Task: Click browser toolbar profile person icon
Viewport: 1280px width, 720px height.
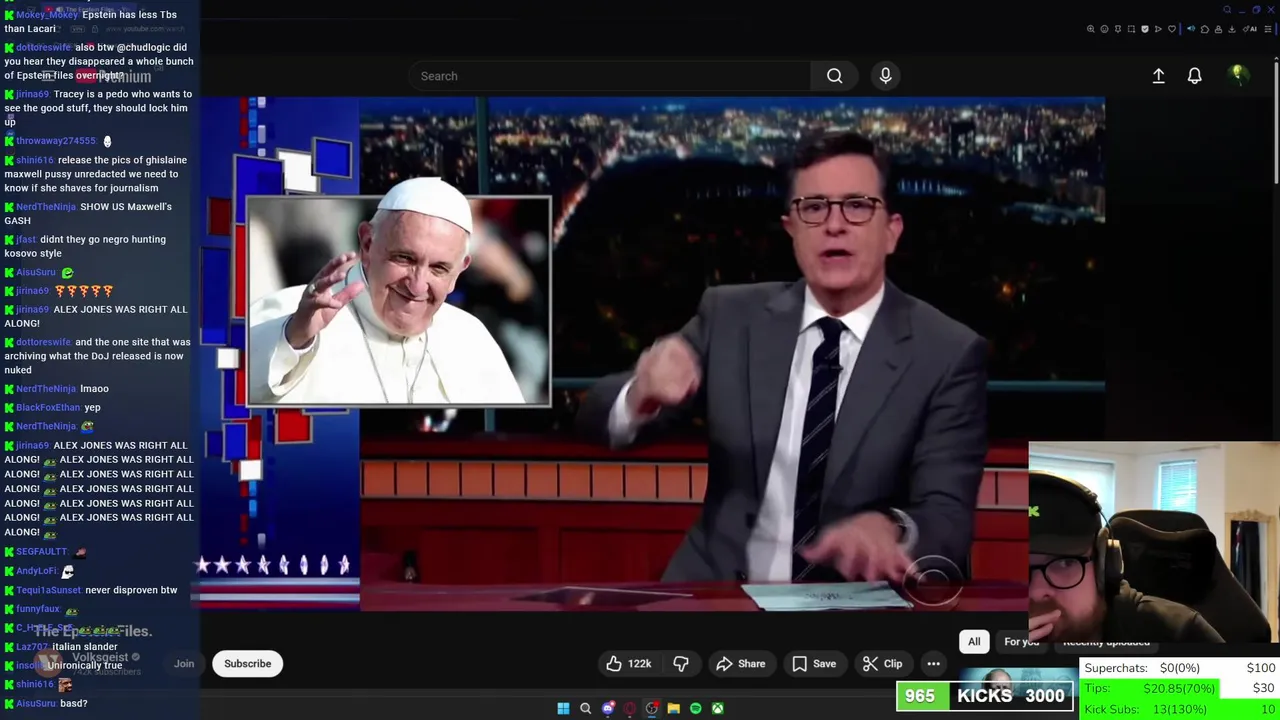Action: coord(1218,29)
